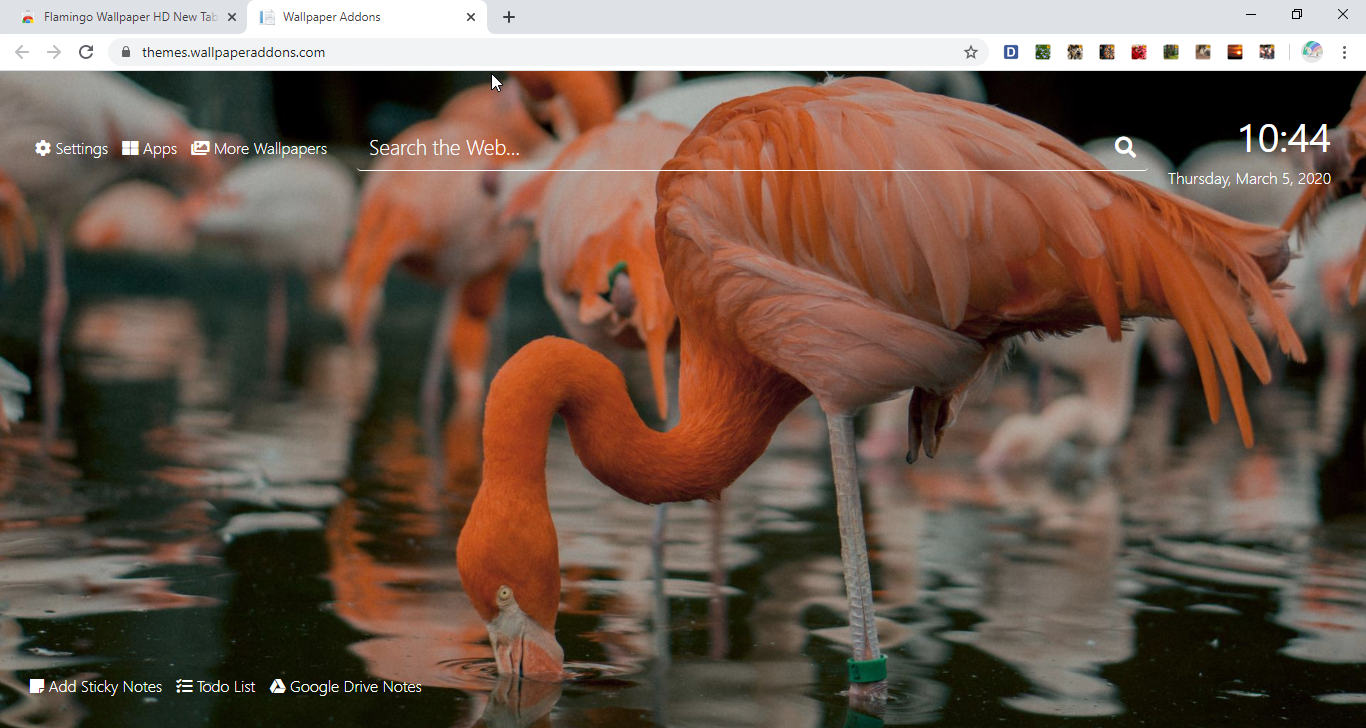Click the More Wallpapers picture icon

coord(200,148)
